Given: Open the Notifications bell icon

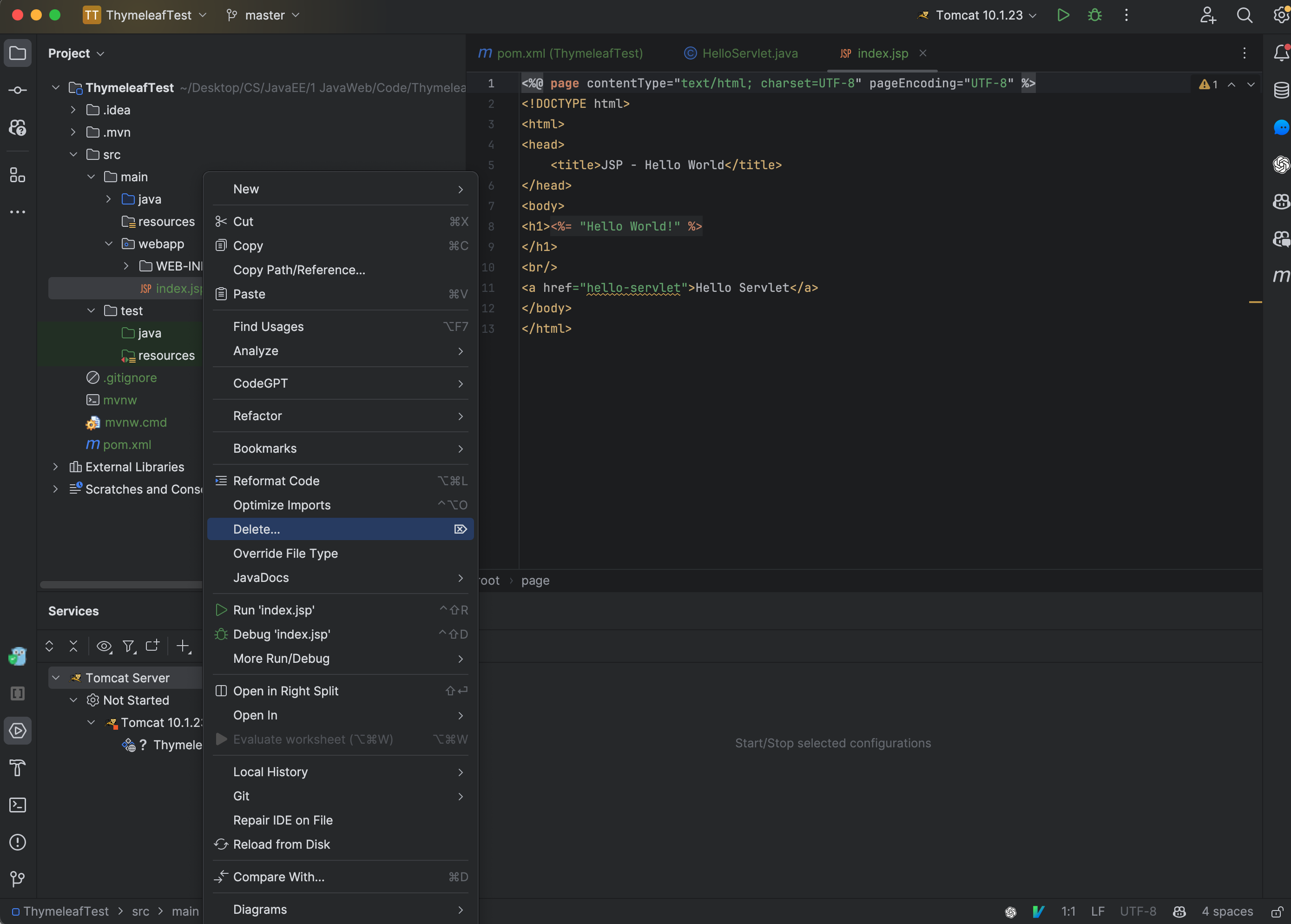Looking at the screenshot, I should [x=1281, y=53].
